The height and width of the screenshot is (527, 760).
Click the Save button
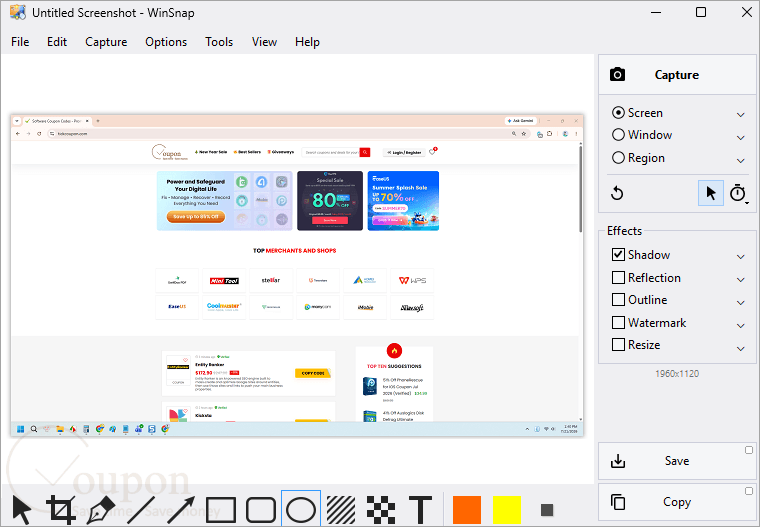(x=677, y=461)
